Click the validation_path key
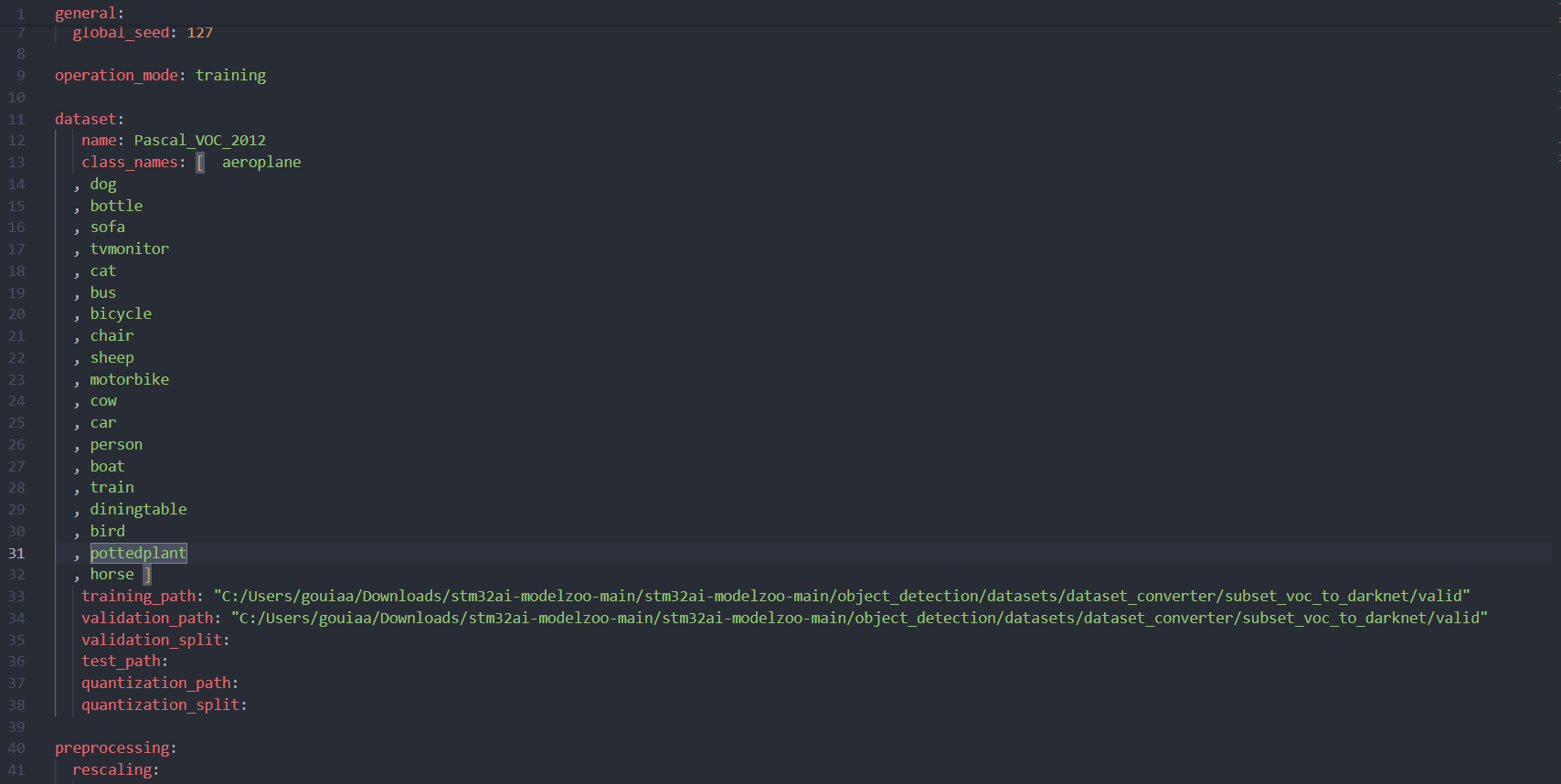 click(147, 619)
